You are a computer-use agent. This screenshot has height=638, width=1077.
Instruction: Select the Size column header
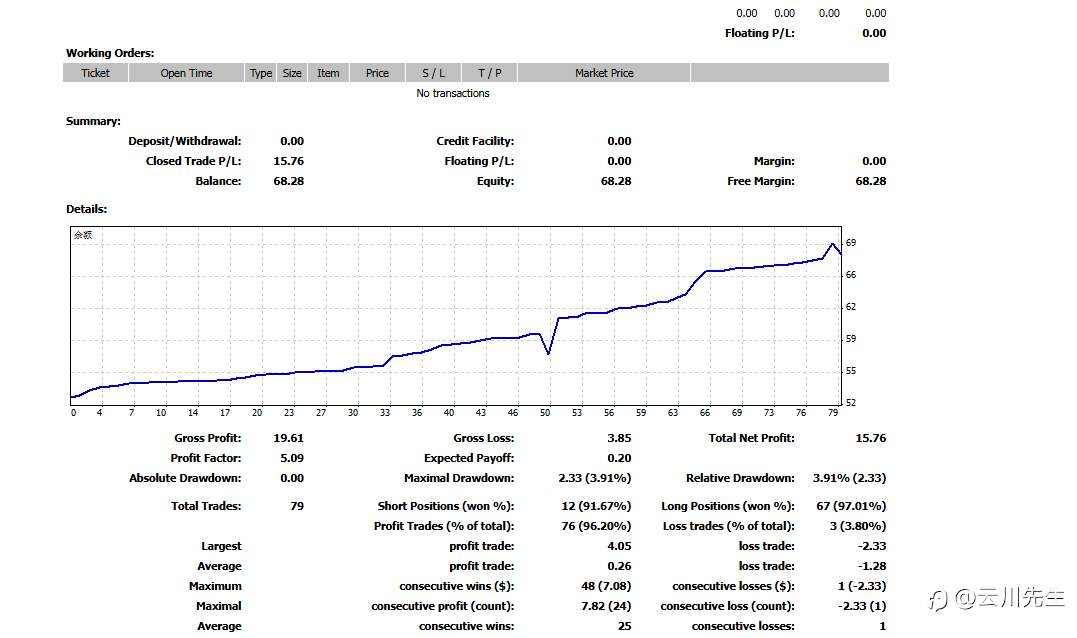click(292, 73)
